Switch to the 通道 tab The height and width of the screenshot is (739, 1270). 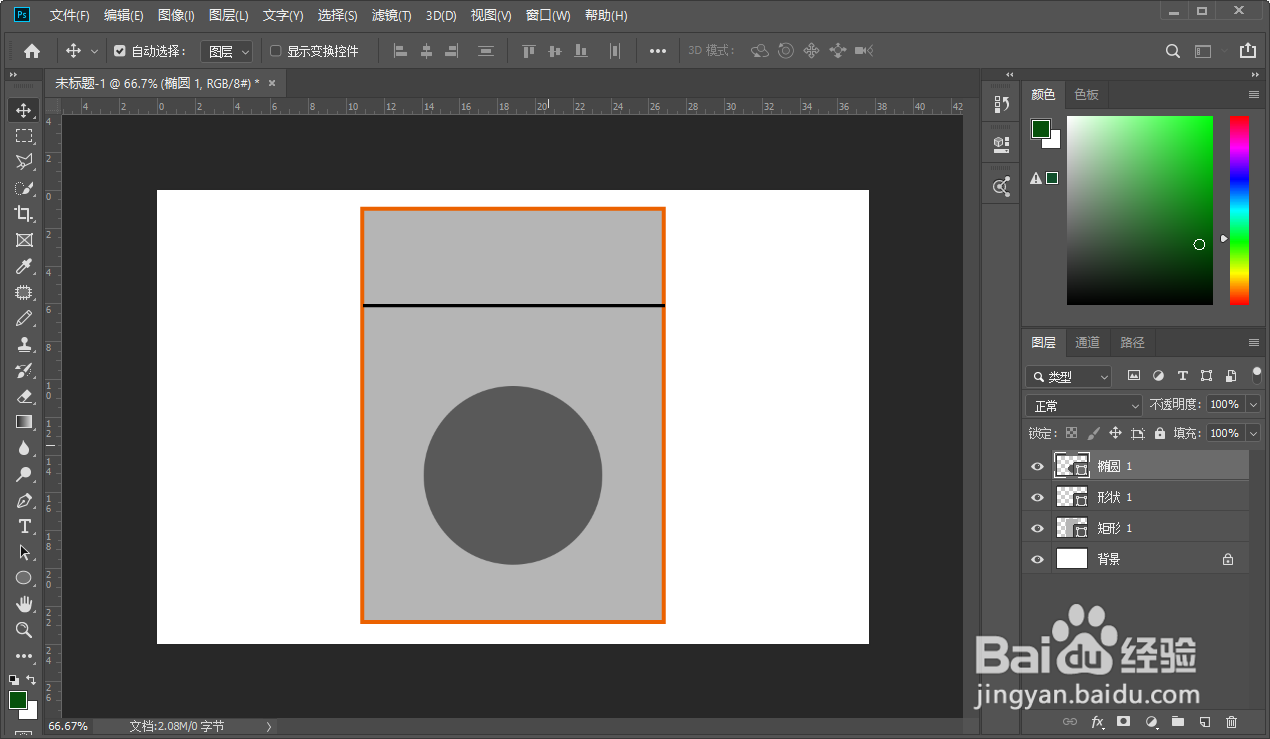pos(1087,342)
